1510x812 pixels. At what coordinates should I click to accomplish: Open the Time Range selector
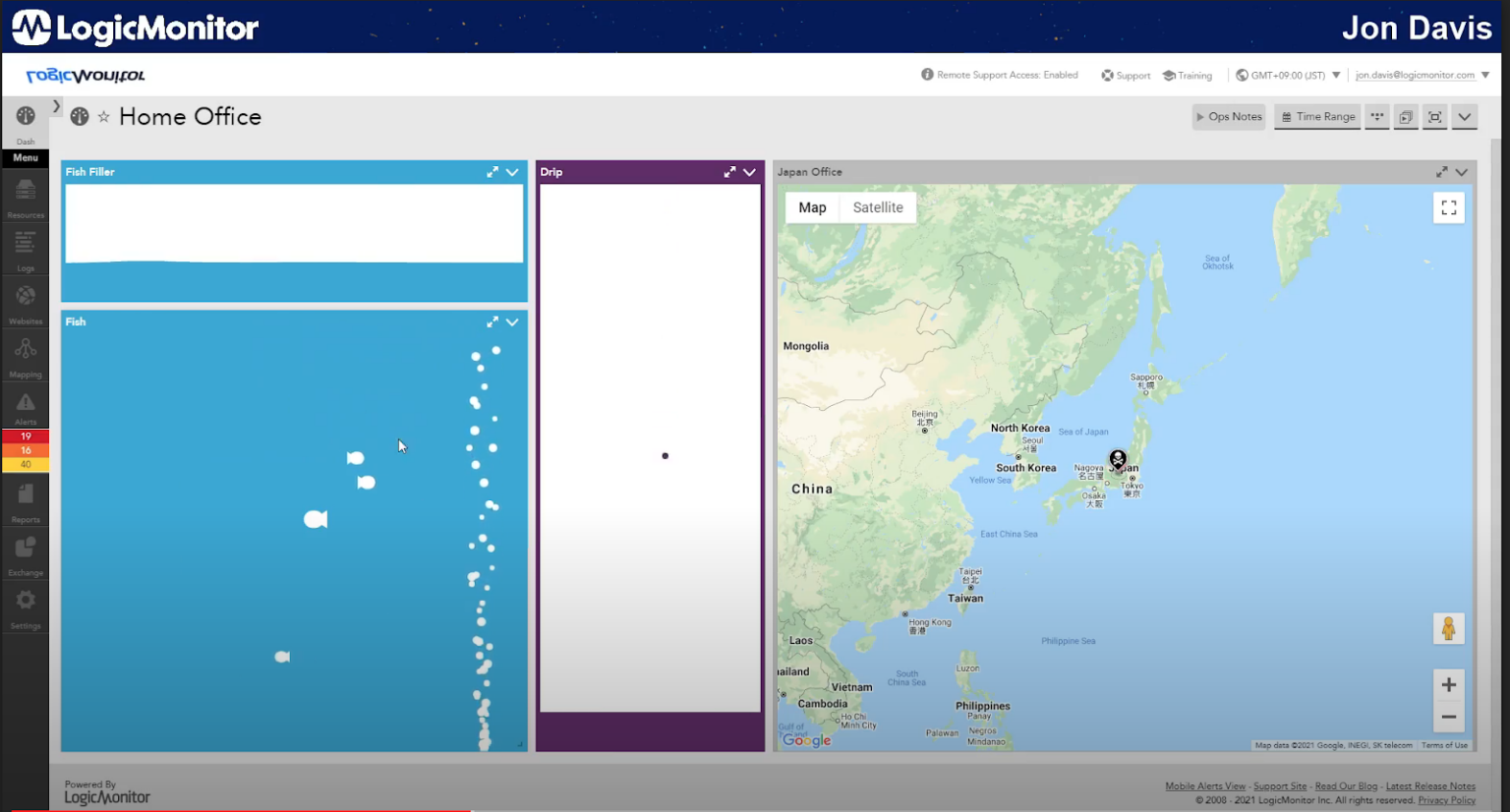pyautogui.click(x=1317, y=116)
